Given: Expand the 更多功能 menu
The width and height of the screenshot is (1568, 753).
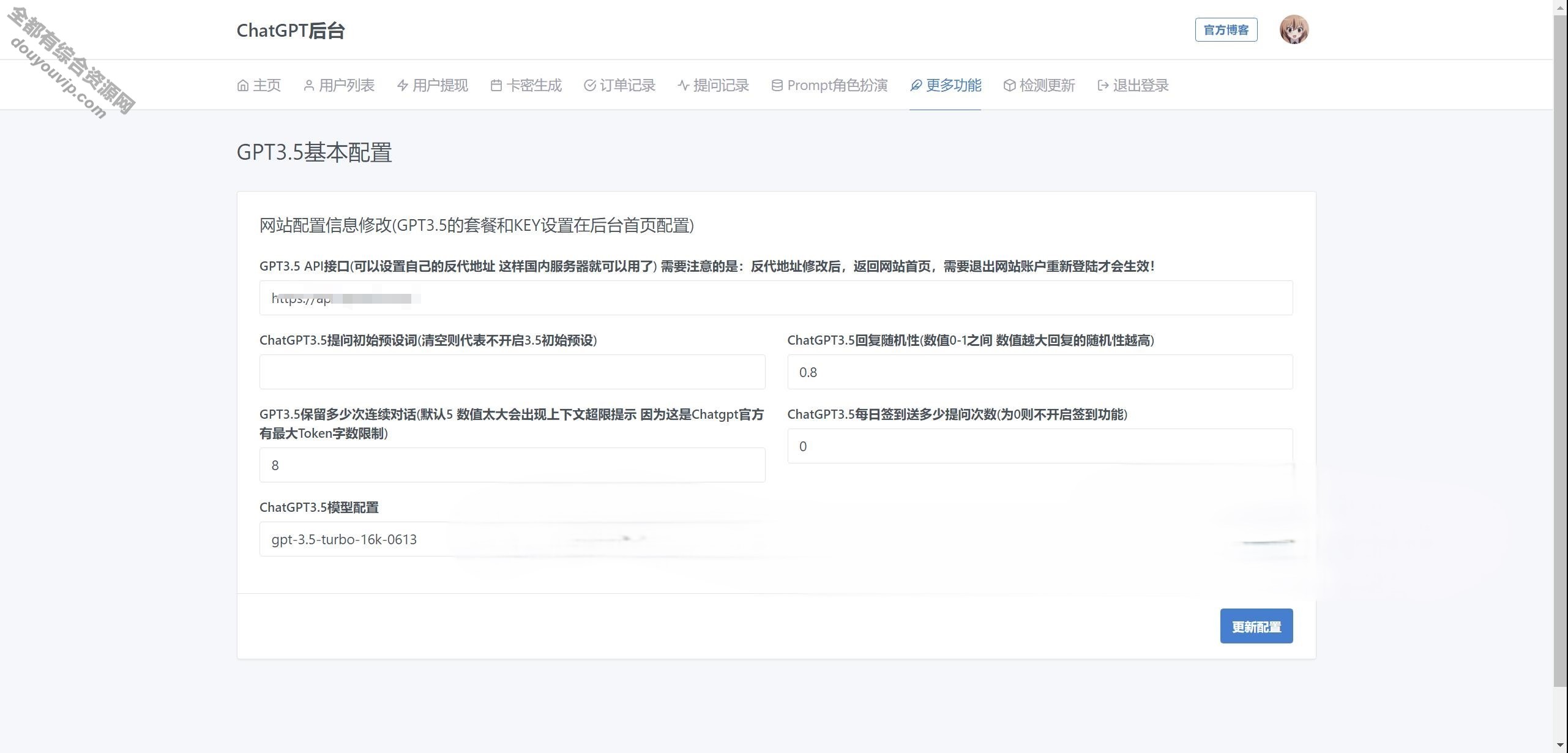Looking at the screenshot, I should tap(946, 85).
